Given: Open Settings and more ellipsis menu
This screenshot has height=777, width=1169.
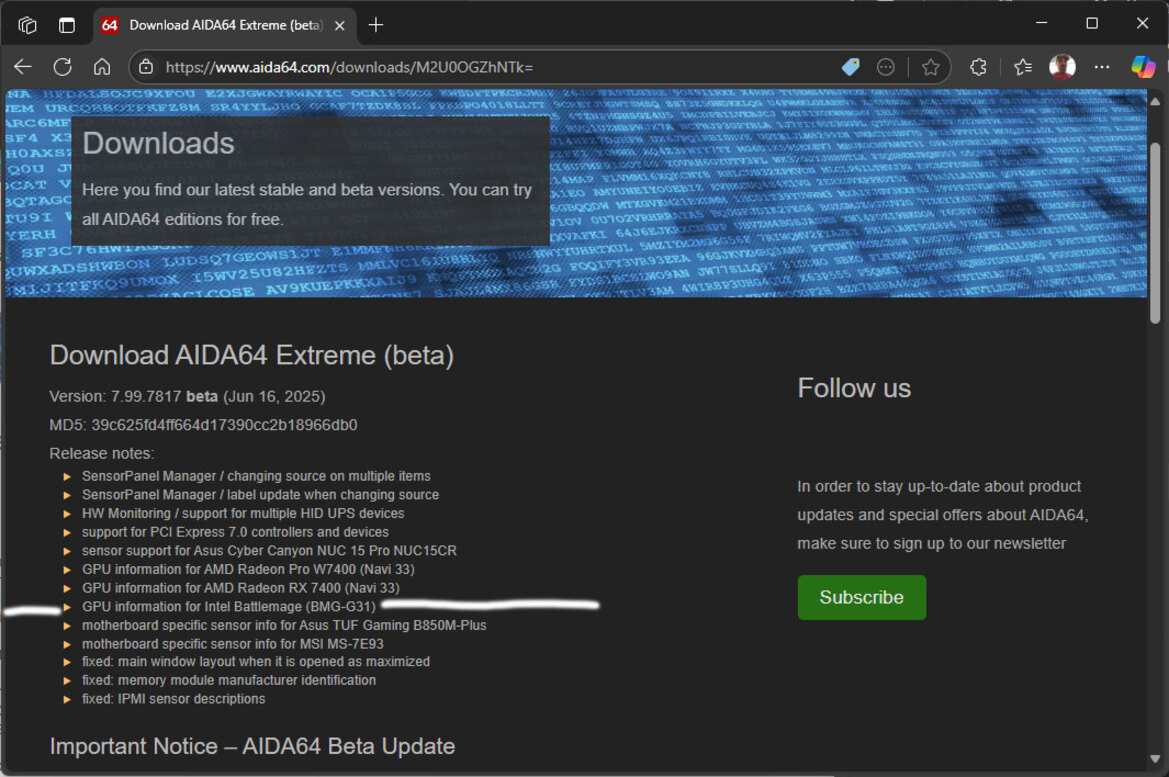Looking at the screenshot, I should tap(1102, 67).
